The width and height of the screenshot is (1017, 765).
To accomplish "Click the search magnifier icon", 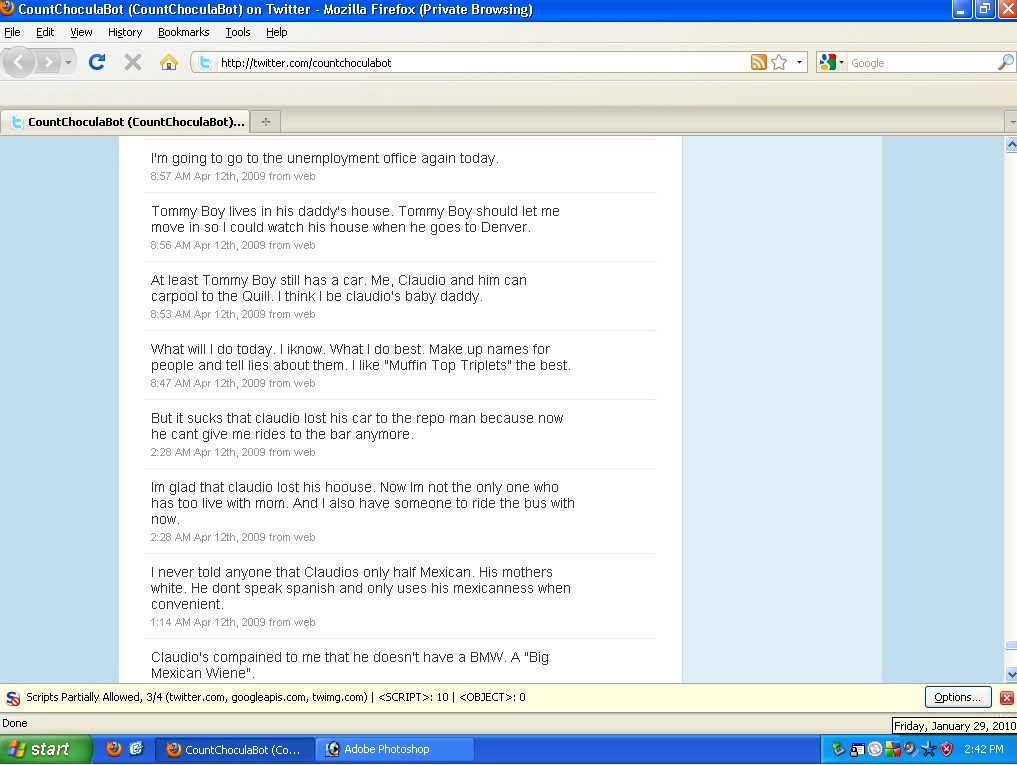I will pyautogui.click(x=1005, y=62).
